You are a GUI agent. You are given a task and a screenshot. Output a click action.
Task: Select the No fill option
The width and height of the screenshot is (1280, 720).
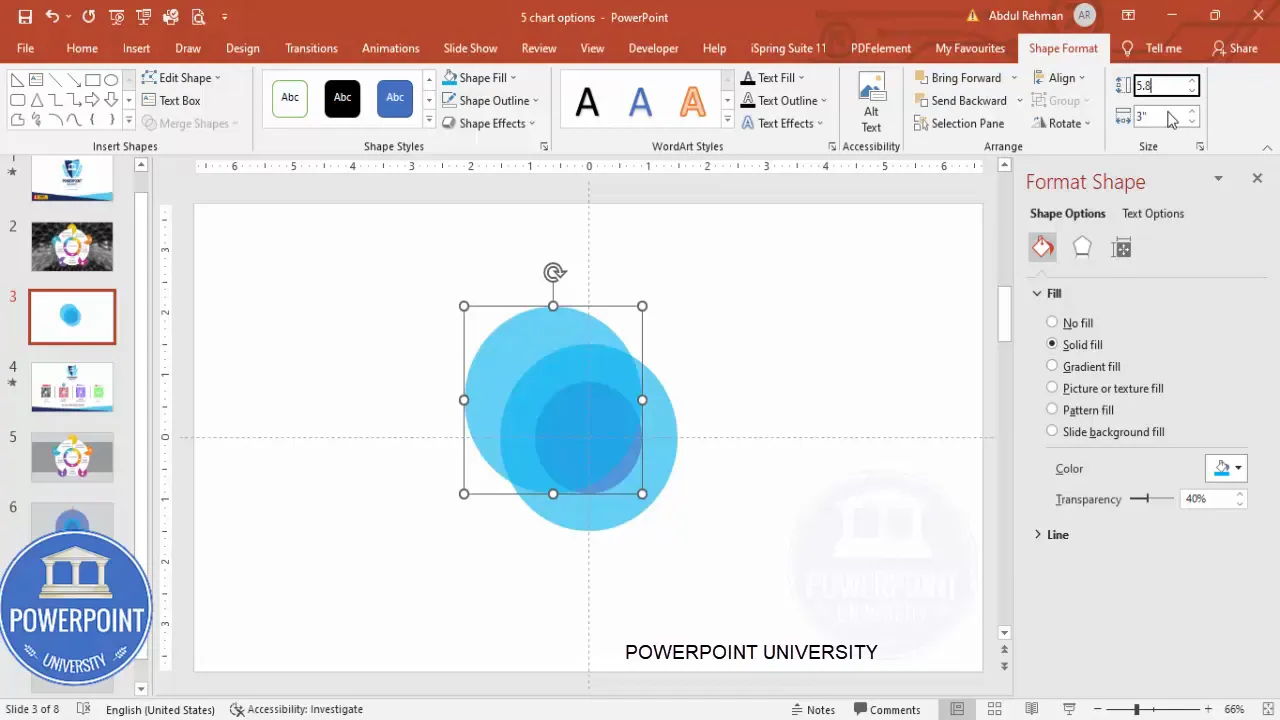point(1069,323)
